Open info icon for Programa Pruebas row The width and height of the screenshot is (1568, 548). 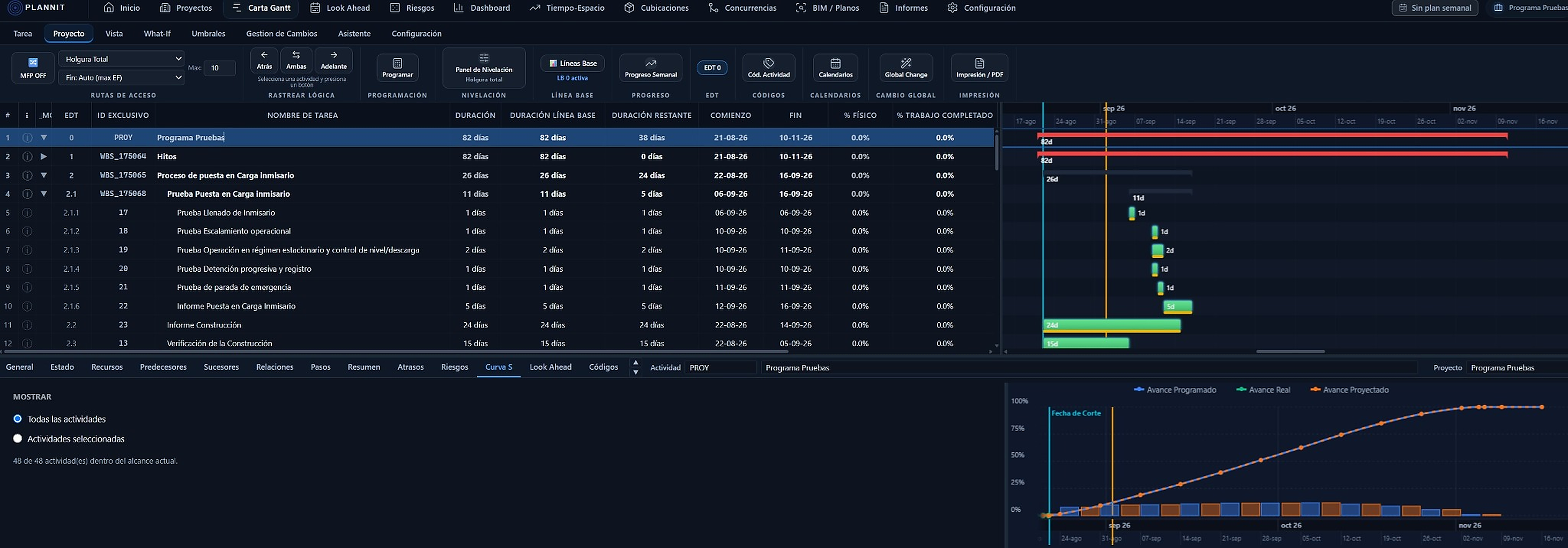click(27, 137)
